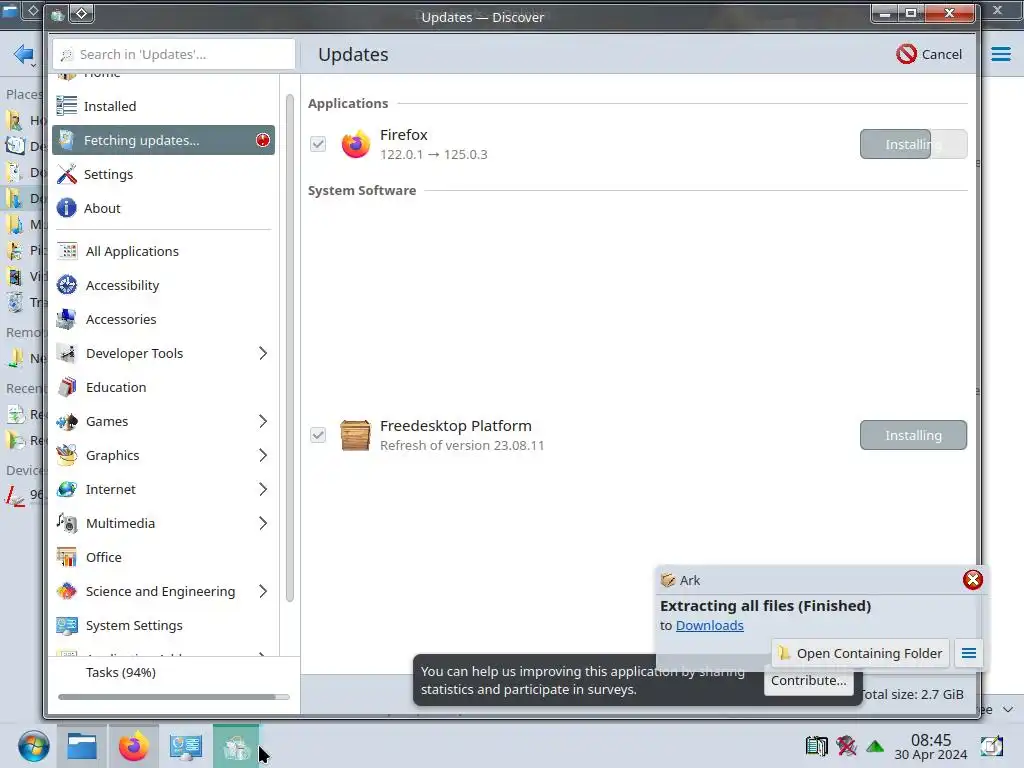1024x768 pixels.
Task: Open the file manager taskbar icon
Action: pos(82,746)
